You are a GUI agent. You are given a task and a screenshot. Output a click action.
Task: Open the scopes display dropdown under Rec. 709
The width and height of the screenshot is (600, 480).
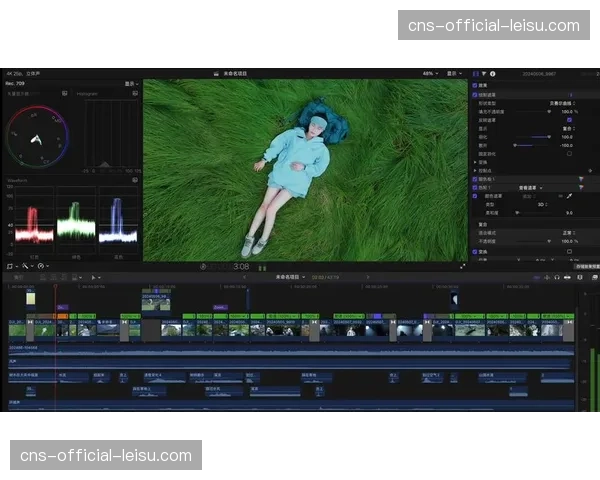coord(130,84)
